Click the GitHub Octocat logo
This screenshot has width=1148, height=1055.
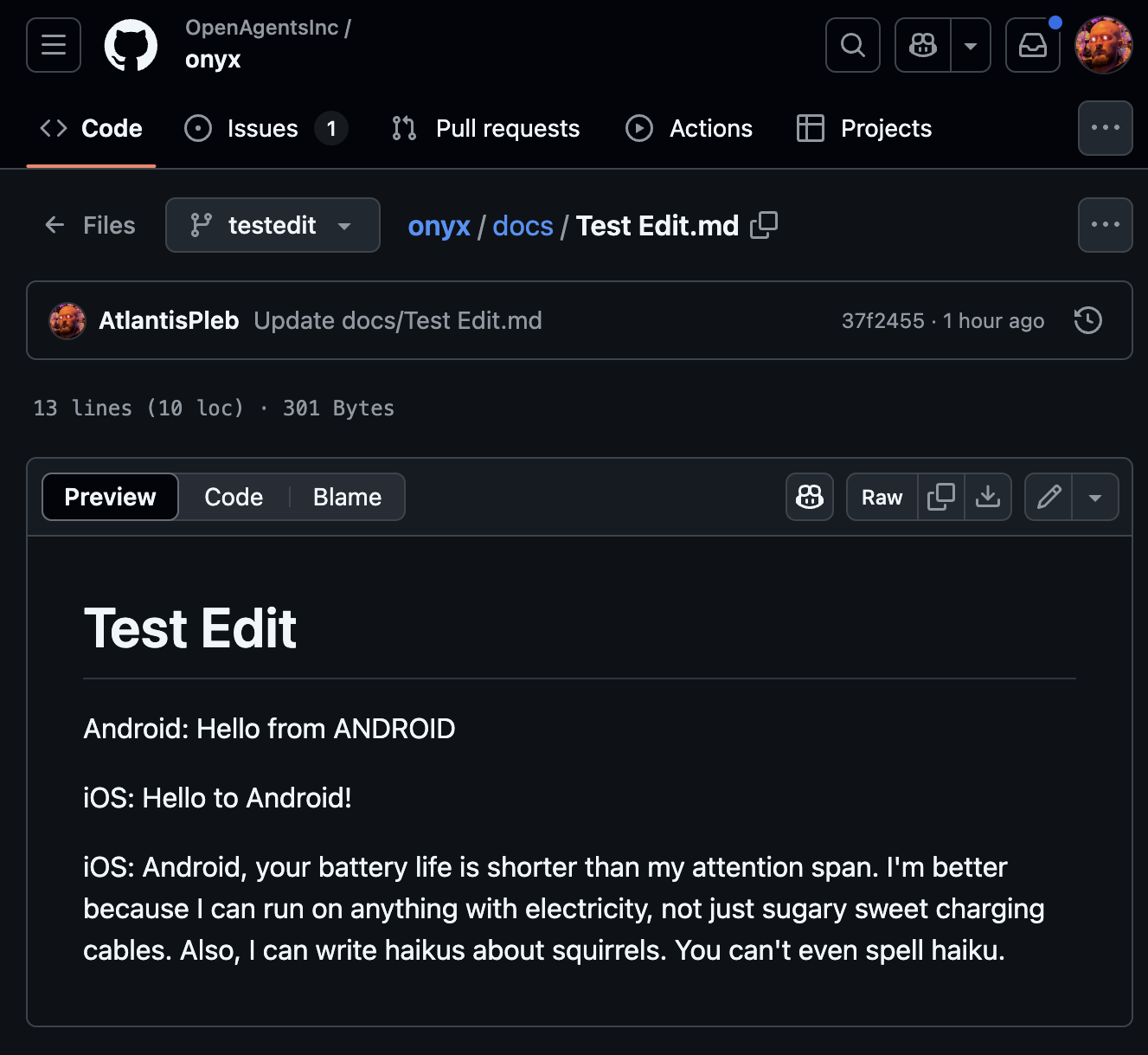[131, 45]
